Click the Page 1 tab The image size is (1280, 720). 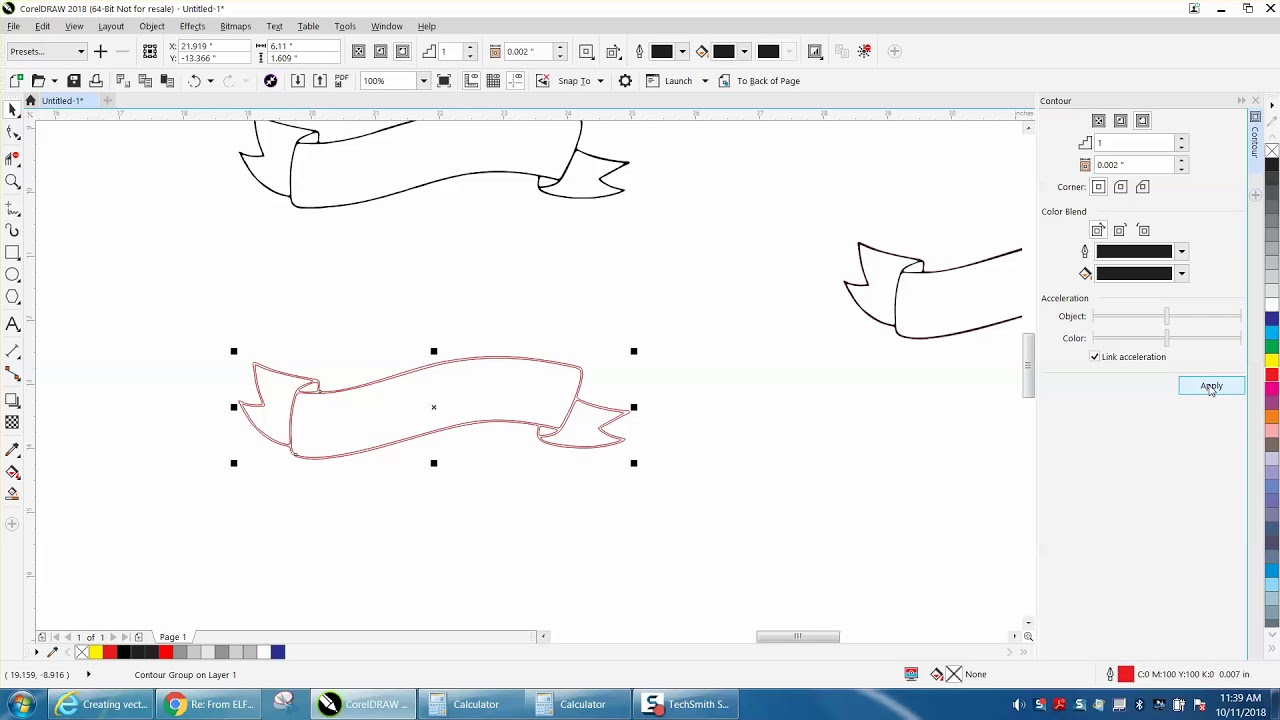tap(172, 637)
